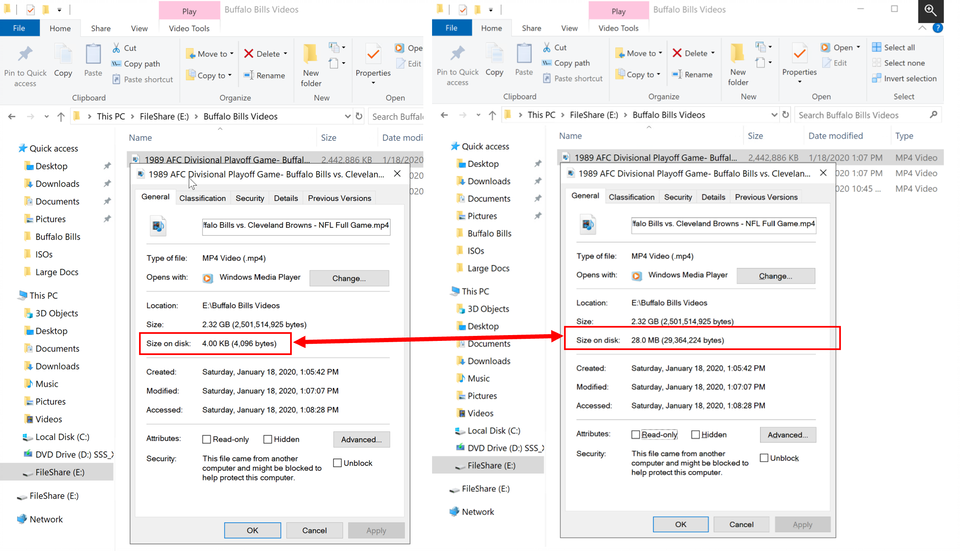Click Select all in right window ribbon
The image size is (960, 551).
click(893, 47)
